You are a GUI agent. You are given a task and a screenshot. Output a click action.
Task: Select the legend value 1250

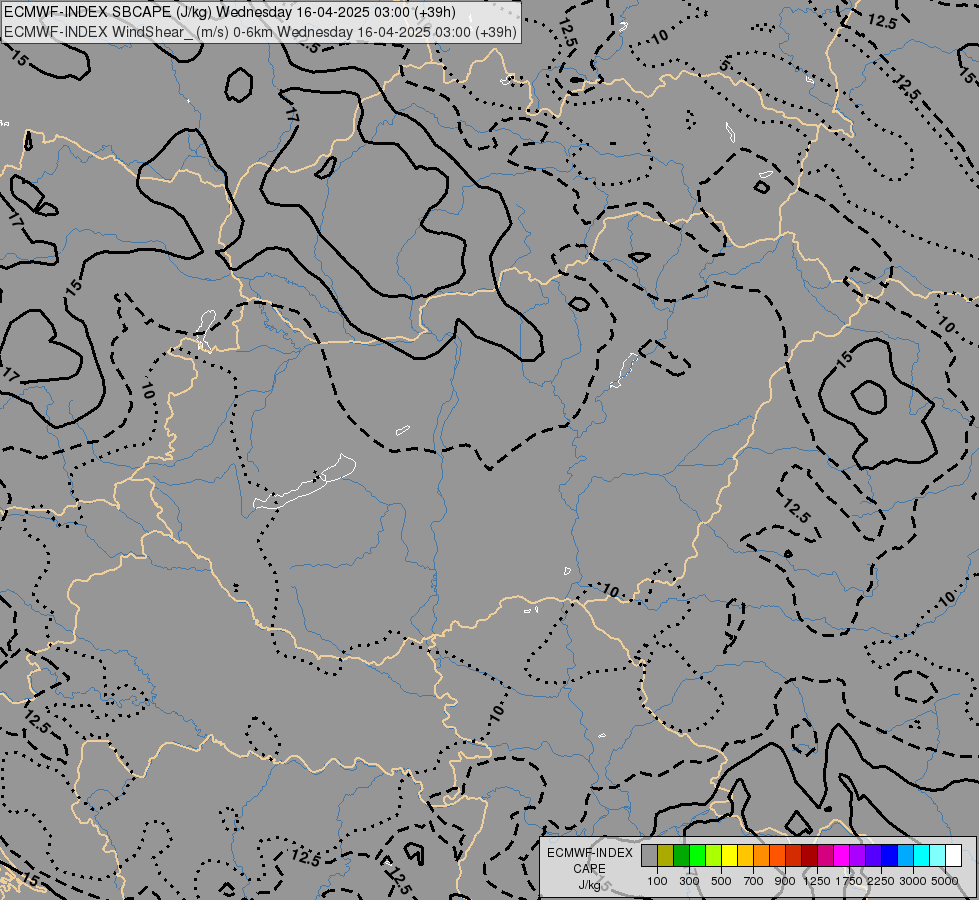817,881
